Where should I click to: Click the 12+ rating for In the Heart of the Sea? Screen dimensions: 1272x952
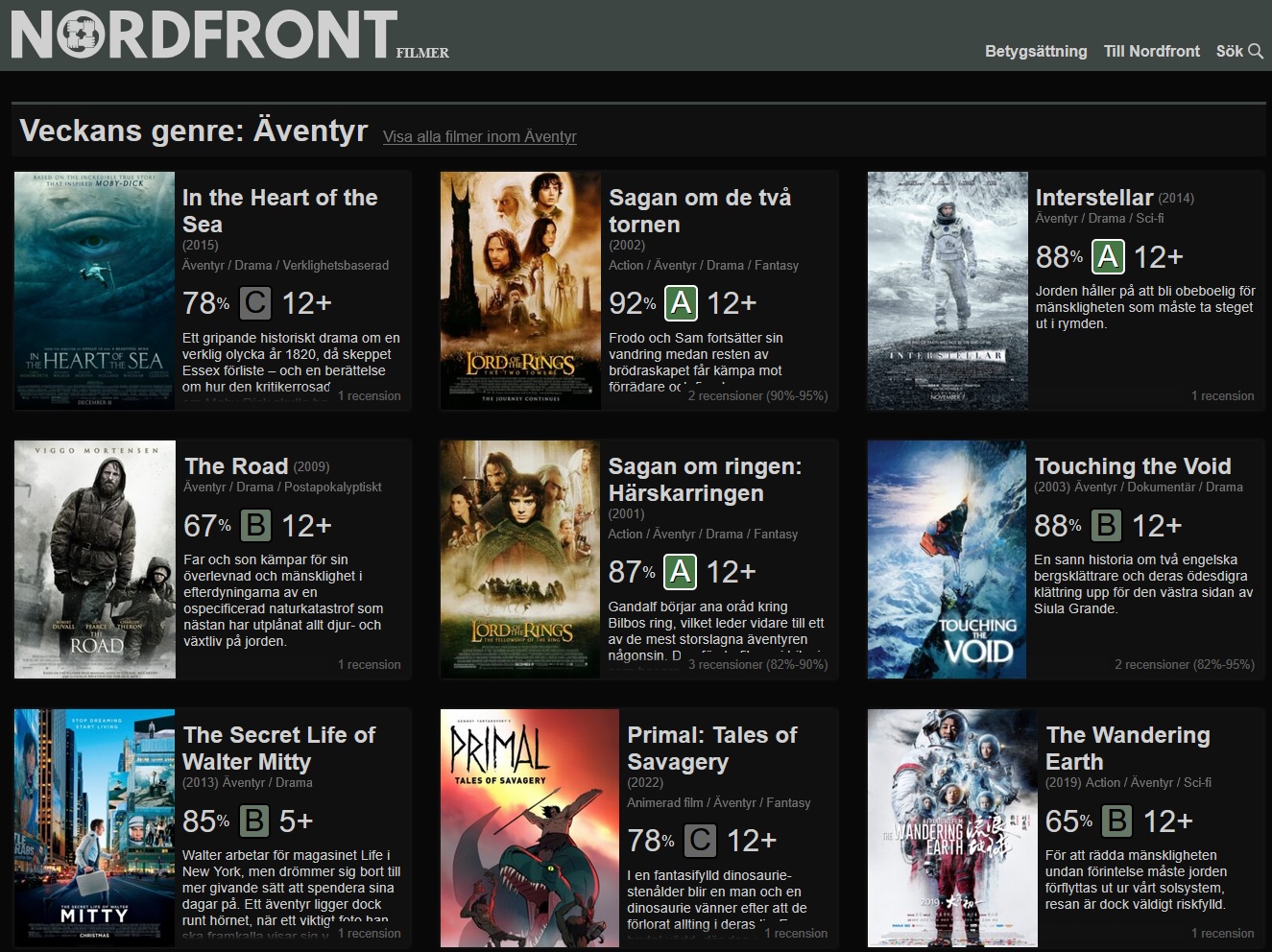click(306, 303)
